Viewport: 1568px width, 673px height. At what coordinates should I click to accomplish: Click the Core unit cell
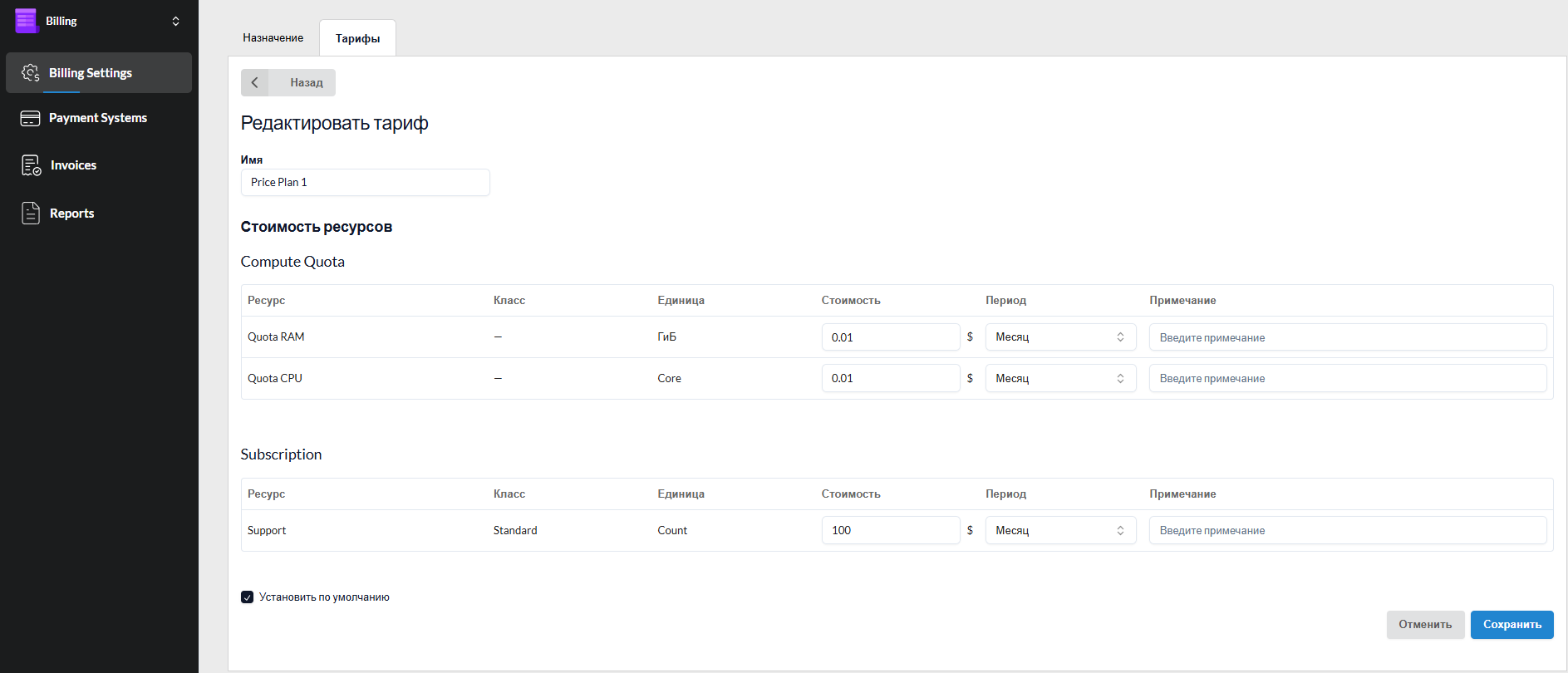[669, 378]
